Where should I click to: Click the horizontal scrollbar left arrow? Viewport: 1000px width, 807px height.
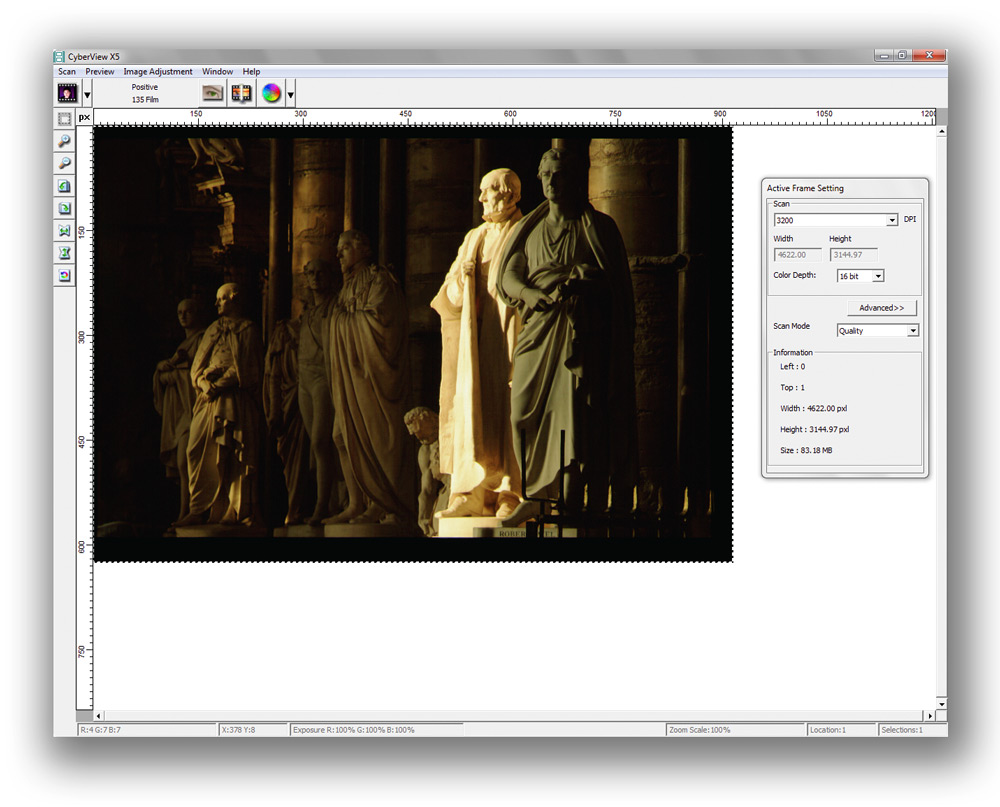click(98, 716)
